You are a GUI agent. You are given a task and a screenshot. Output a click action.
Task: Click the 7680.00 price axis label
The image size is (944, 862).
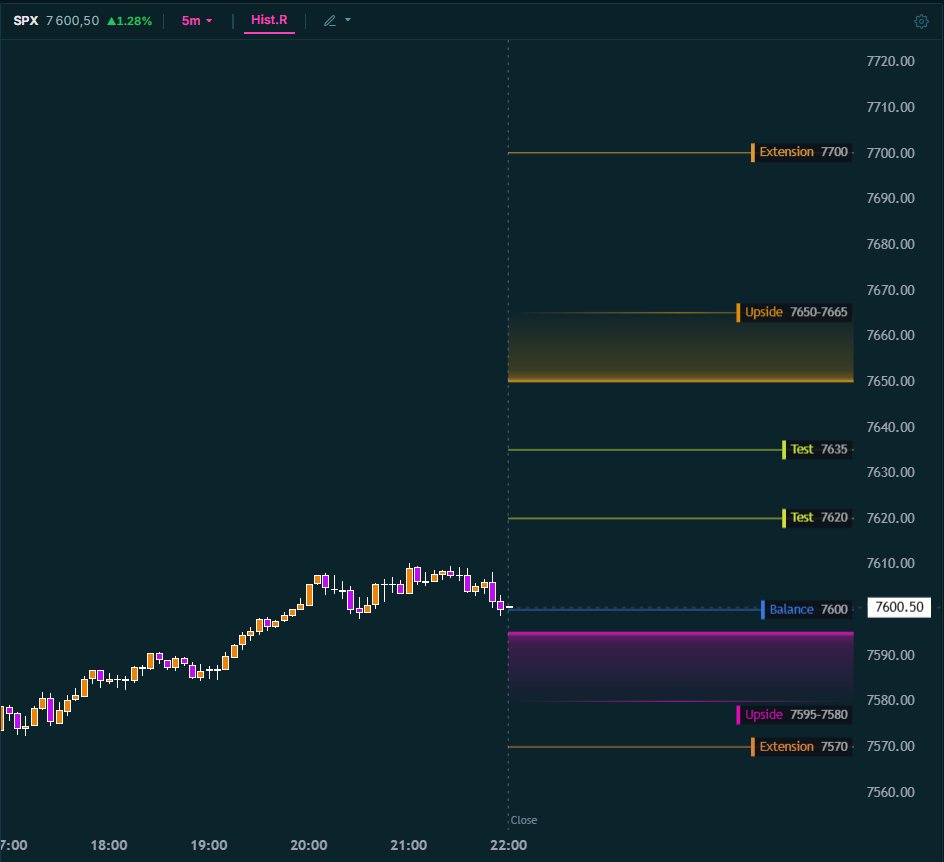tap(890, 244)
